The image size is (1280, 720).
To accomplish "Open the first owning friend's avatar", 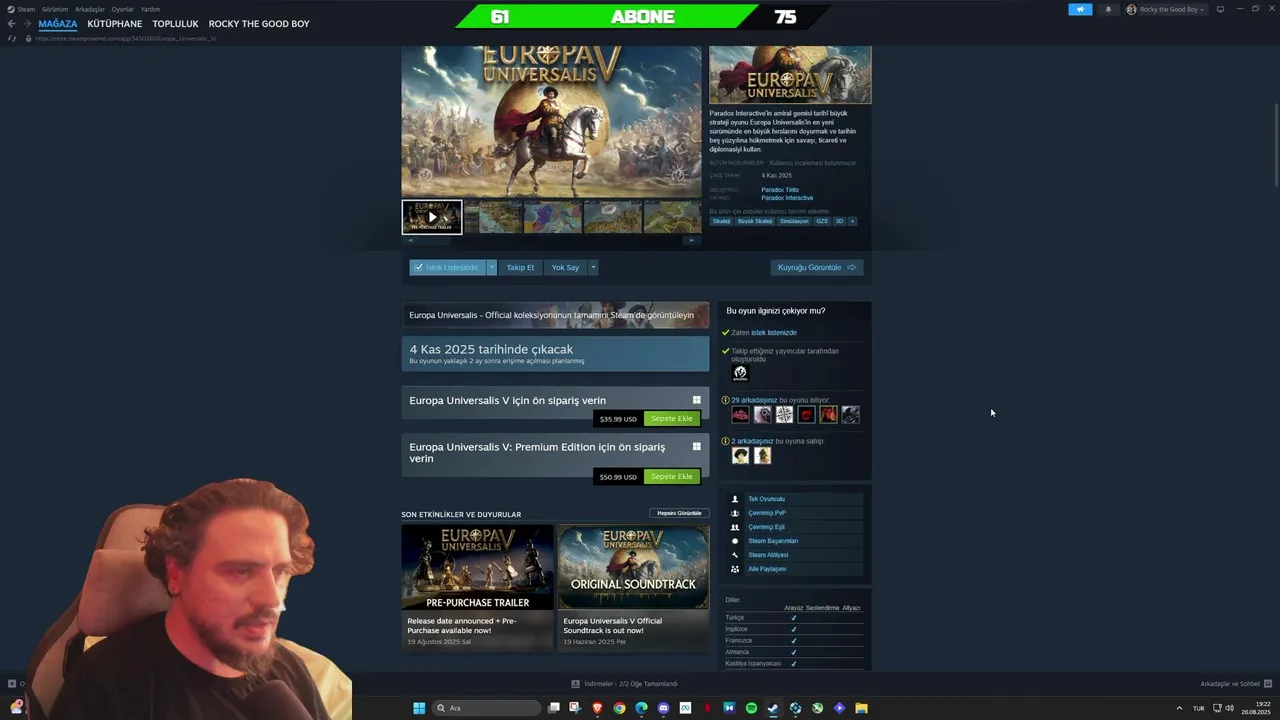I will pos(740,455).
